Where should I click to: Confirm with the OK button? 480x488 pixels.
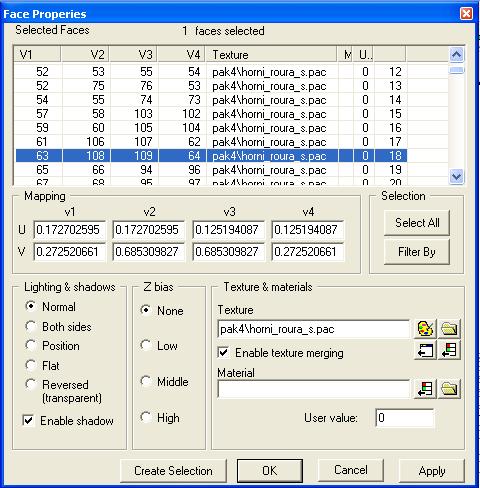[x=270, y=471]
